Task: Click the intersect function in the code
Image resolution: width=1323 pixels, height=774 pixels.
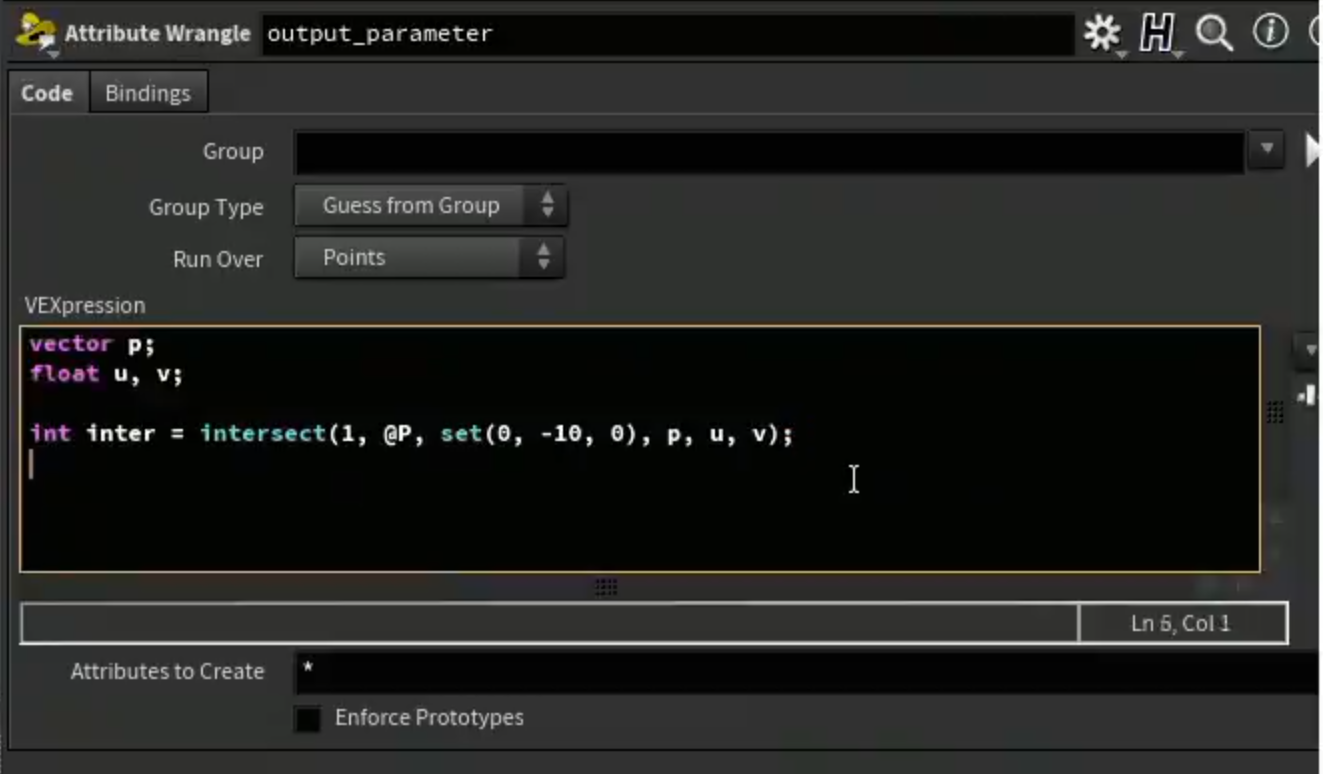Action: (264, 434)
